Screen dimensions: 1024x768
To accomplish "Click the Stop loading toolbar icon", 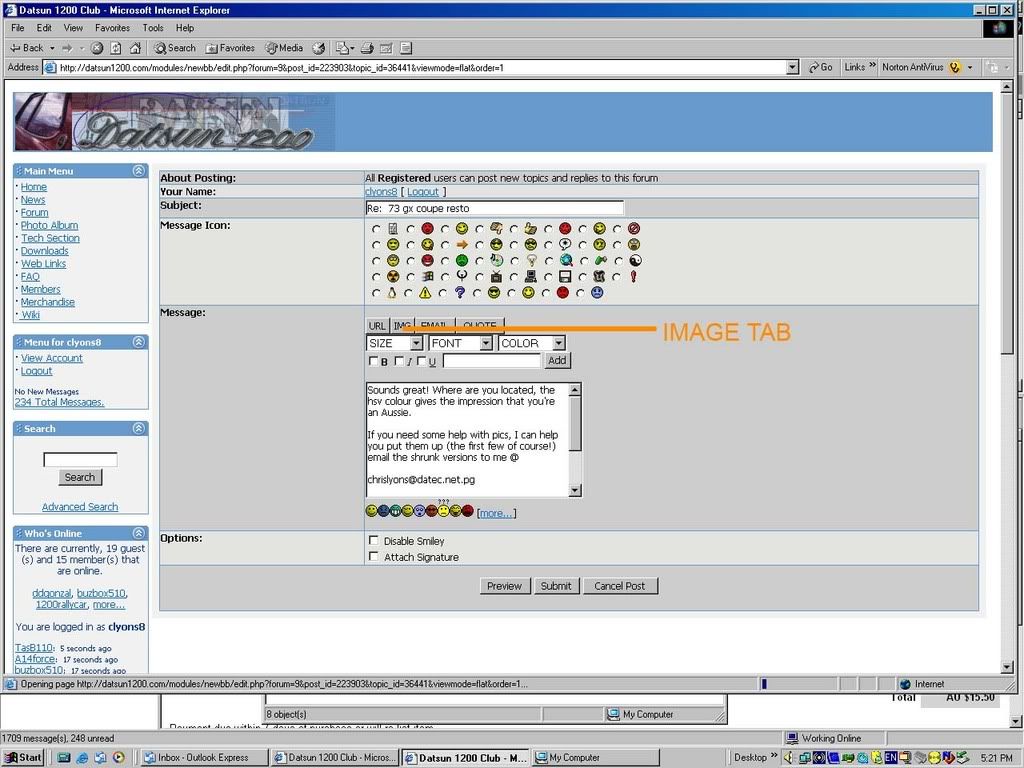I will (x=97, y=48).
